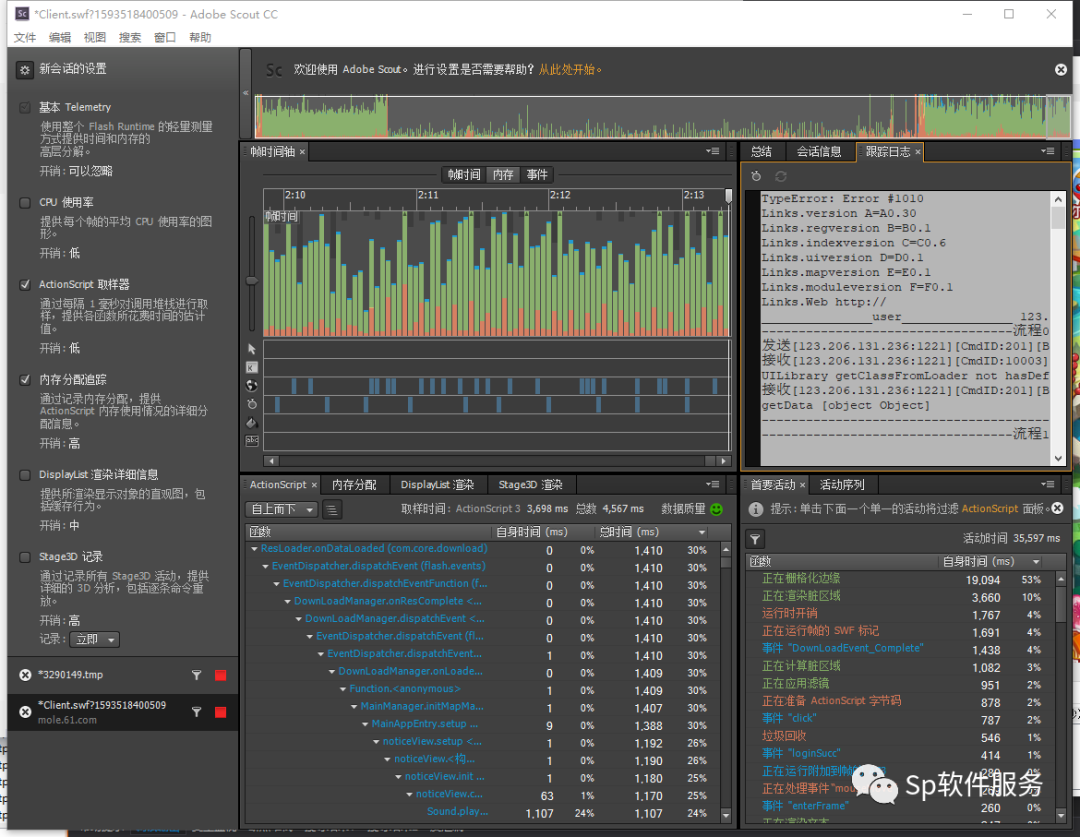
Task: Collapse the MainAppEntry.setup tree row
Action: [365, 724]
